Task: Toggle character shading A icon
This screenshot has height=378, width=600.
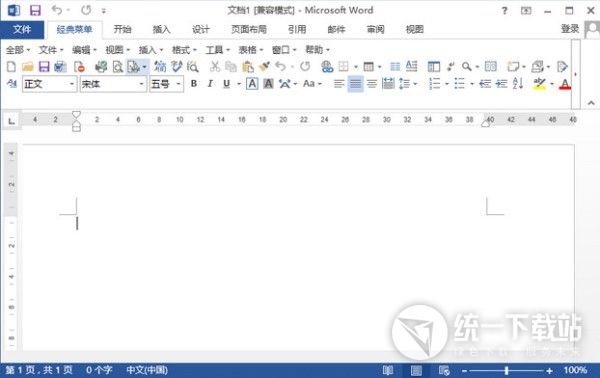Action: pyautogui.click(x=268, y=83)
